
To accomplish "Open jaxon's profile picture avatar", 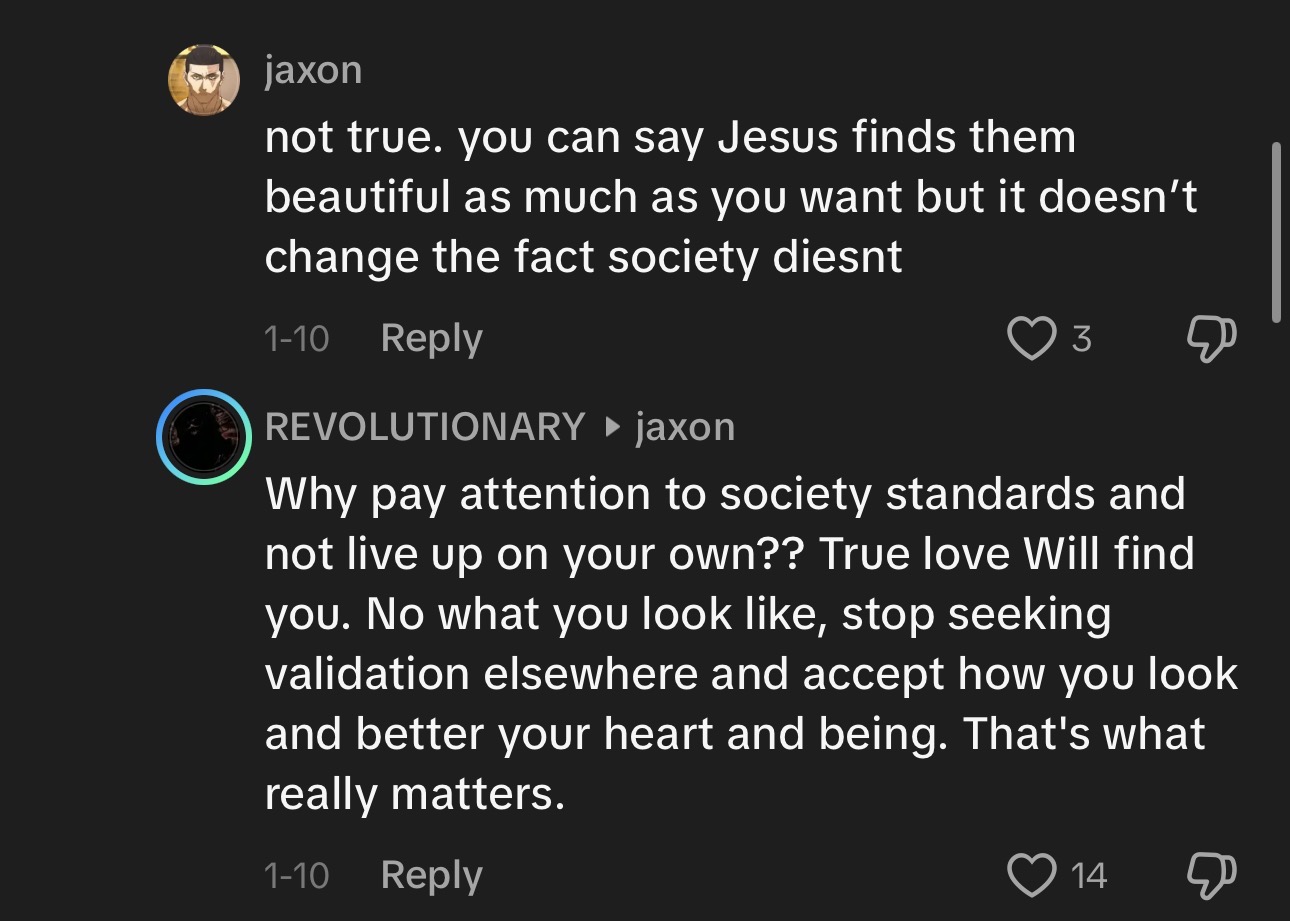I will click(x=203, y=80).
